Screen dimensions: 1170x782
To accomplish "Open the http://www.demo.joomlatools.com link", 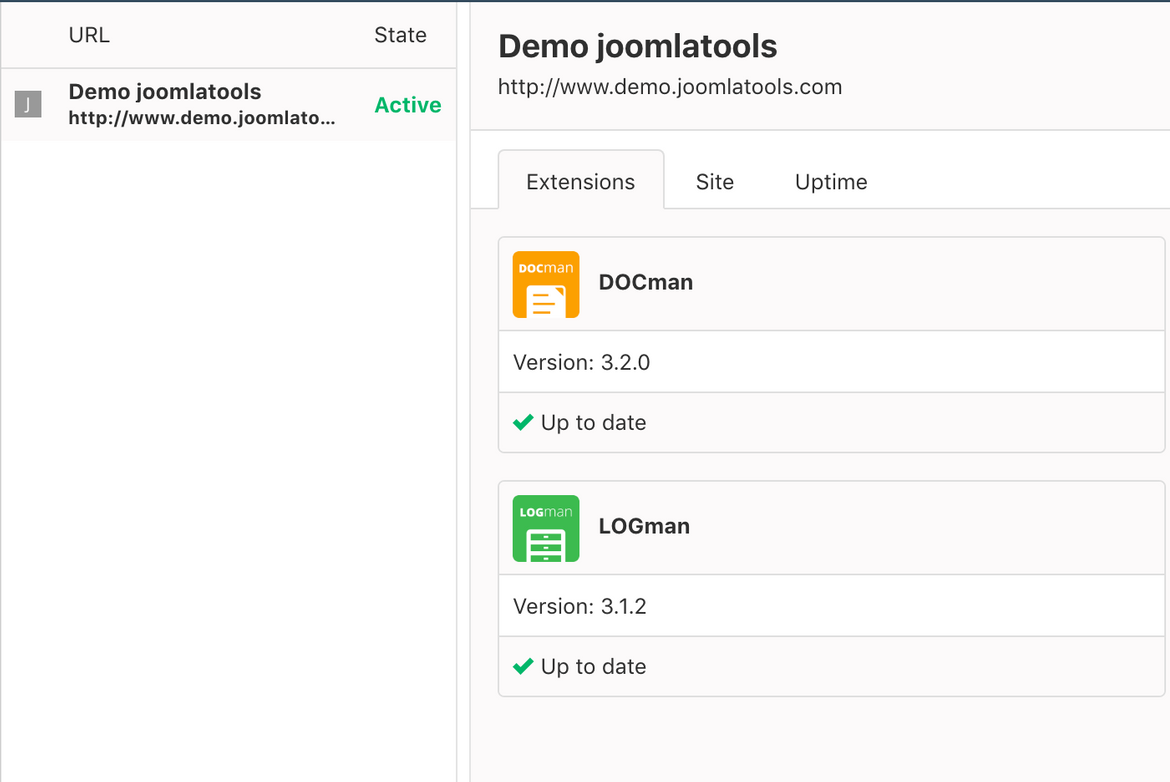I will pos(670,87).
